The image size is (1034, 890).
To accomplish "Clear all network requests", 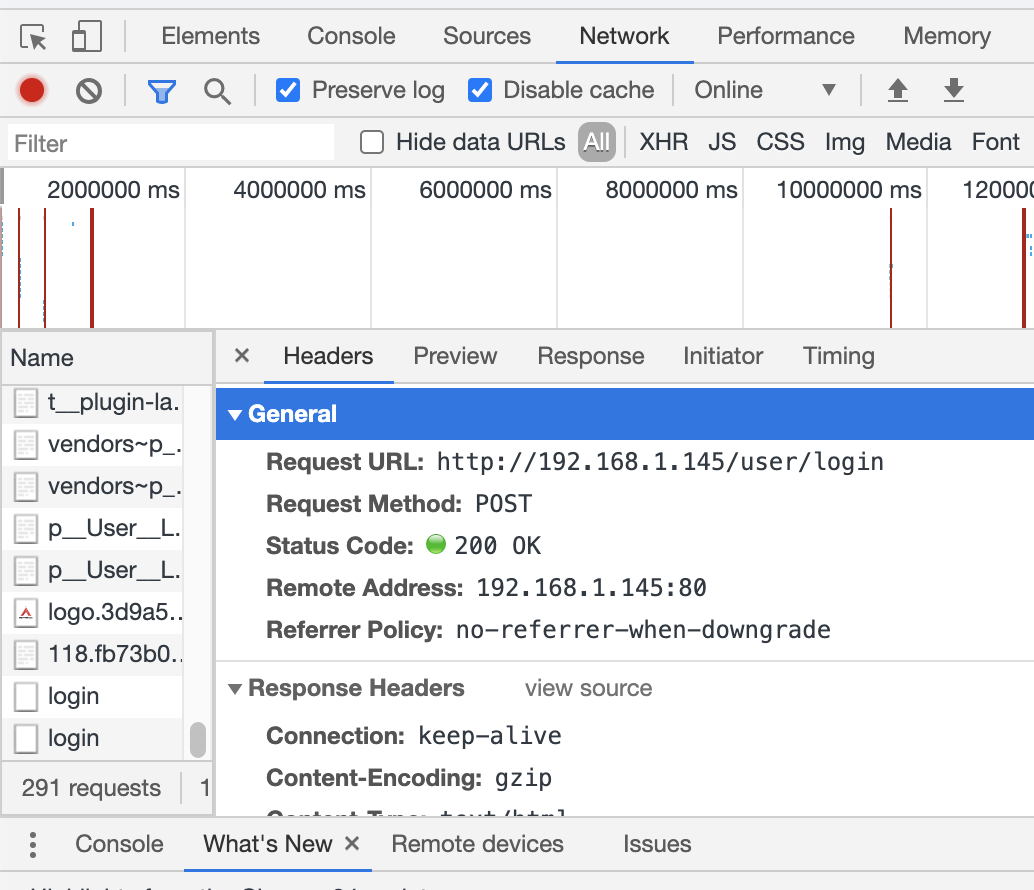I will click(x=88, y=90).
